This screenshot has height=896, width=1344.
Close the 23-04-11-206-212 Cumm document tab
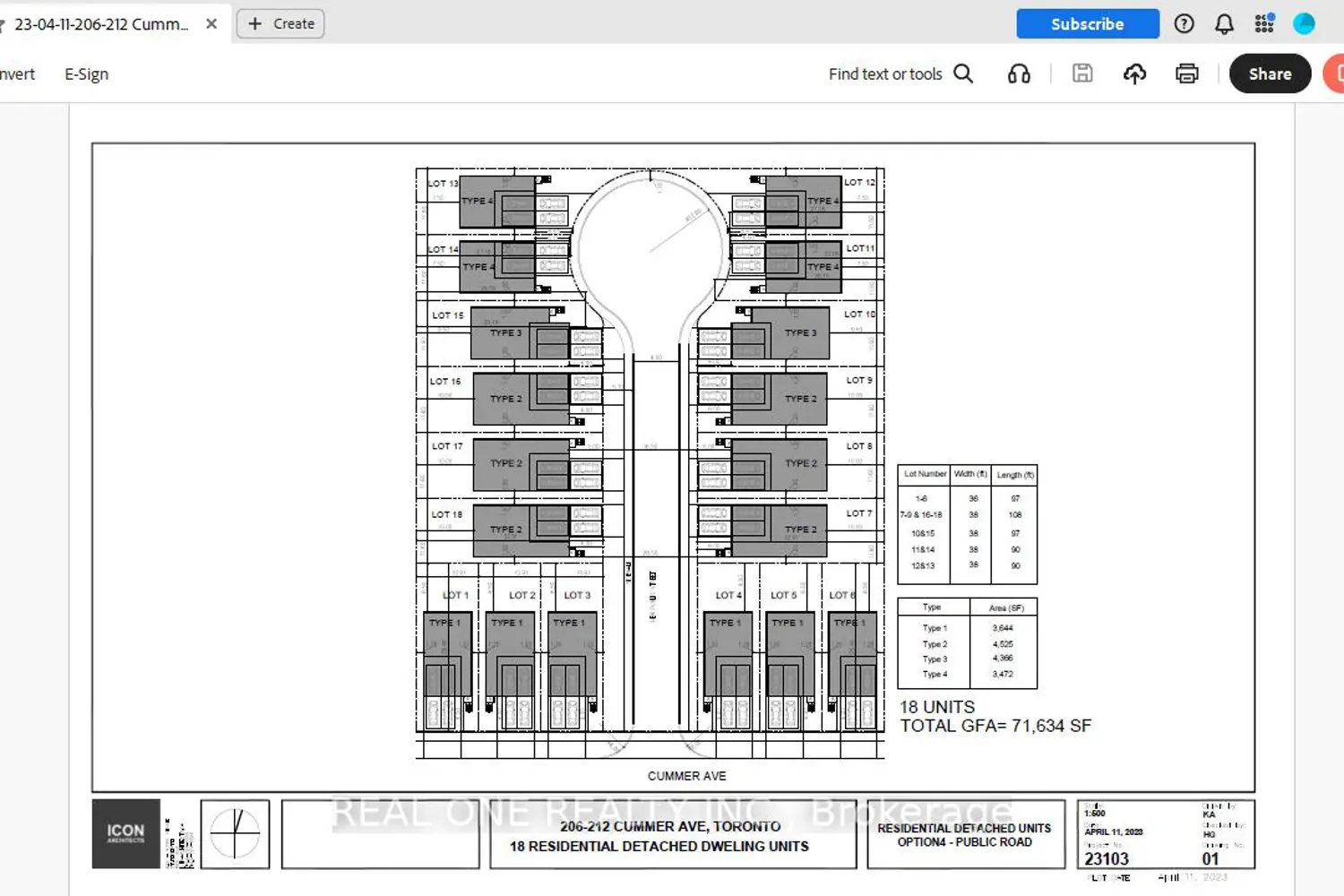click(211, 24)
